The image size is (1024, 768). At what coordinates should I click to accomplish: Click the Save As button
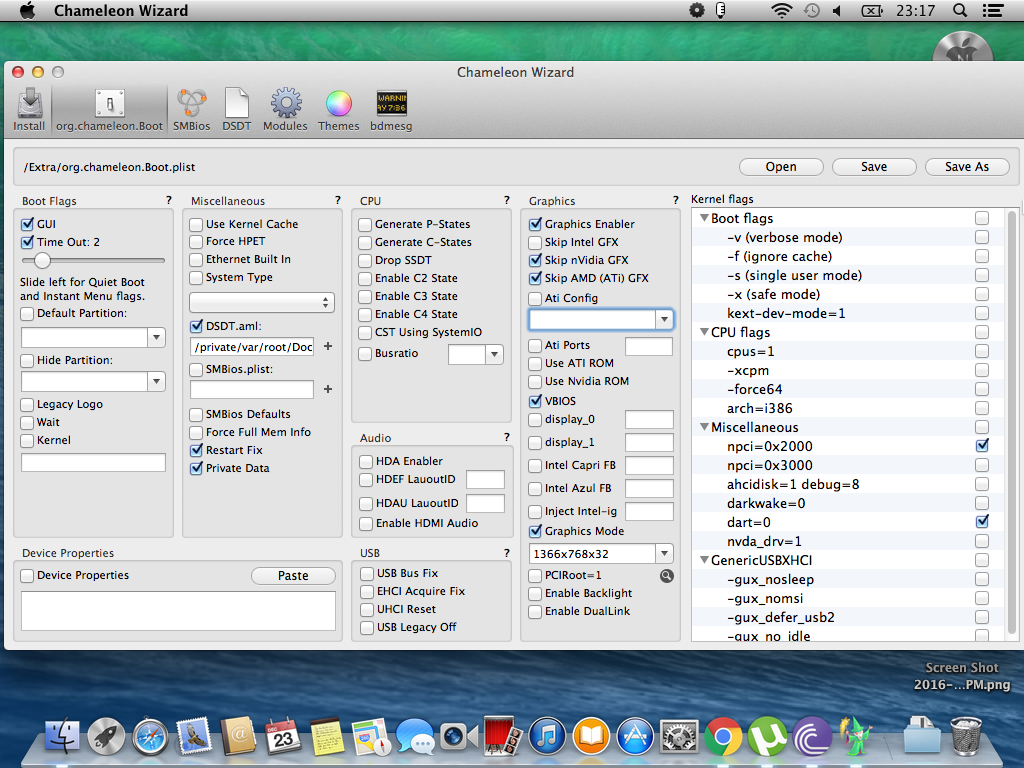966,167
